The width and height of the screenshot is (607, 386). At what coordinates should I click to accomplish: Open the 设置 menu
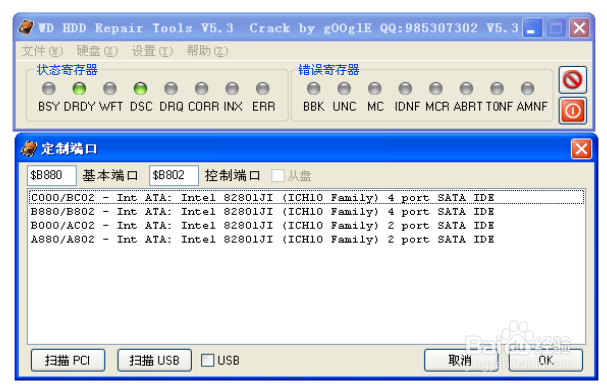[152, 51]
